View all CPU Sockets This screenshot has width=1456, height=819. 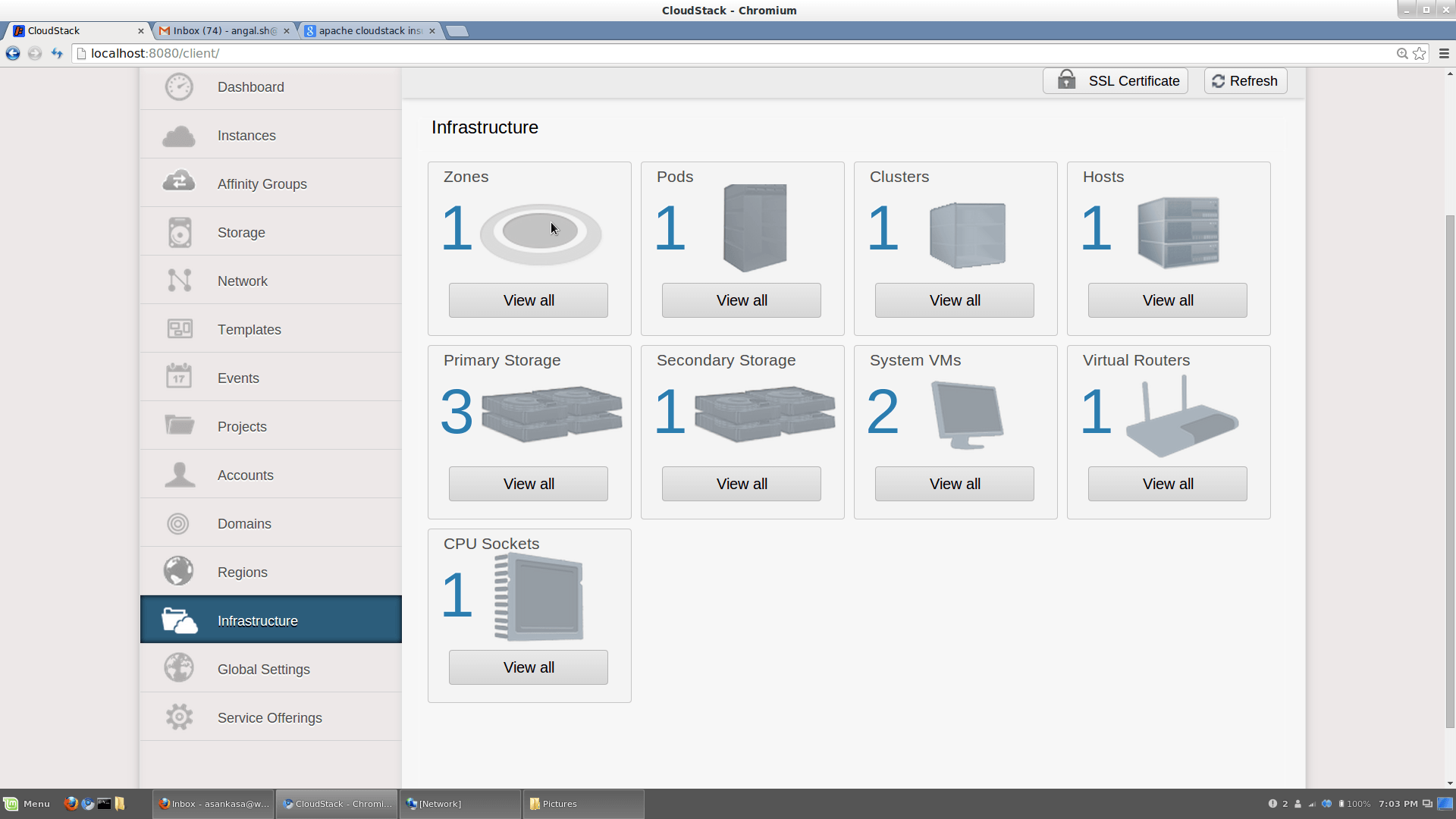point(529,667)
